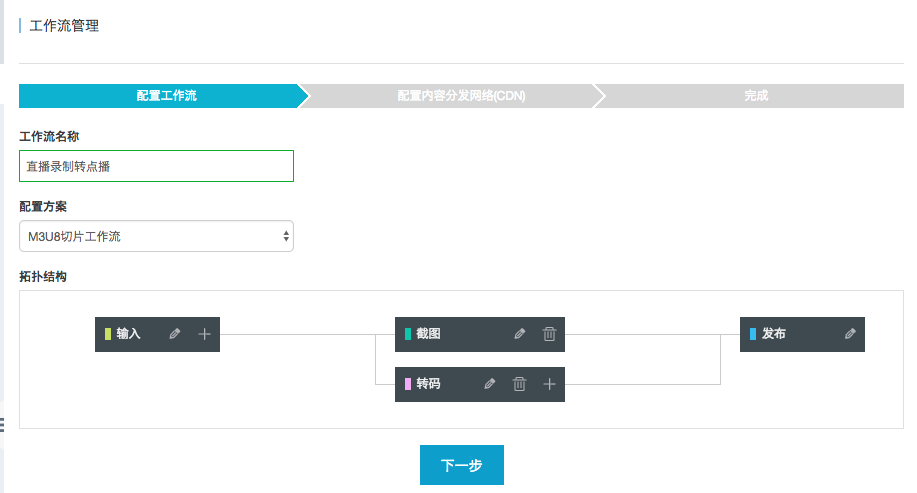Delete the 截图 node via trash icon
The image size is (917, 493).
click(549, 334)
